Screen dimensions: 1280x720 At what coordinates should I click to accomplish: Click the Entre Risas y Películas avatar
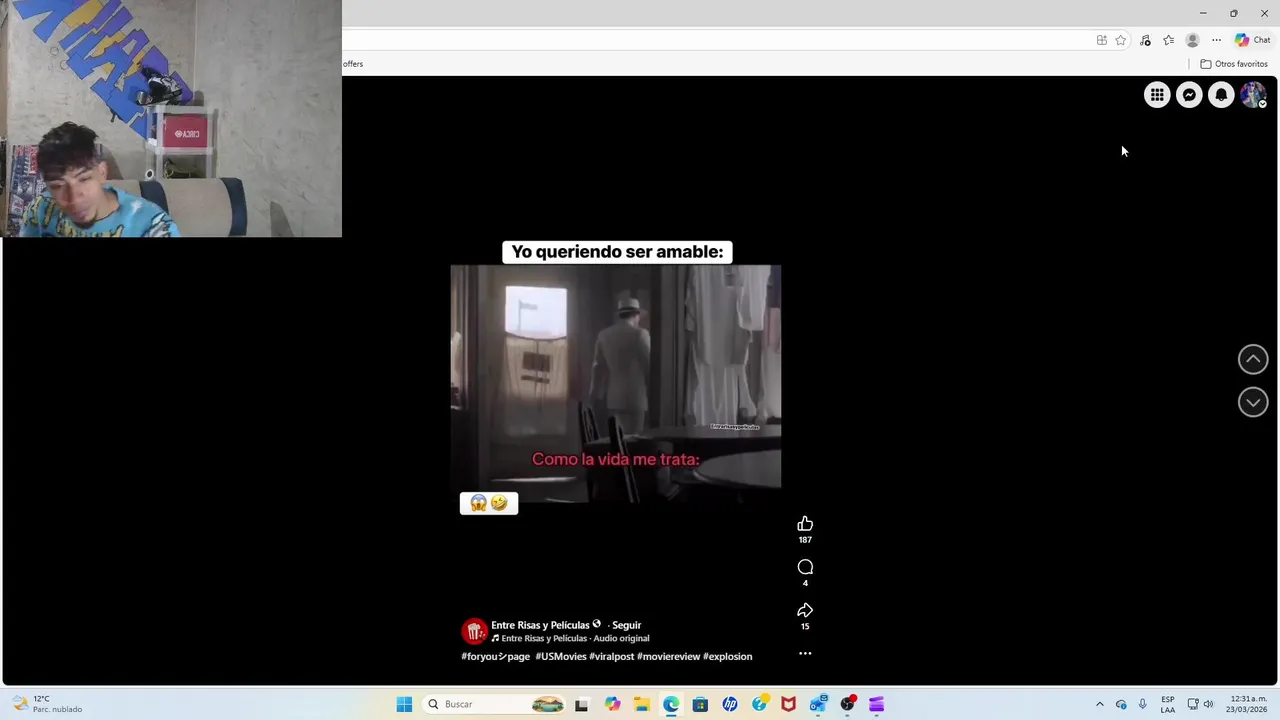(474, 631)
